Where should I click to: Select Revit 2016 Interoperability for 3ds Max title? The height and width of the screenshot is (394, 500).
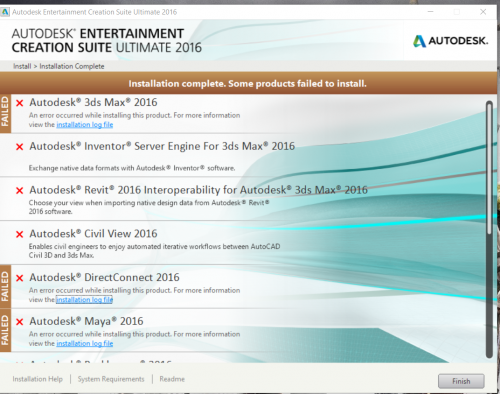click(198, 190)
